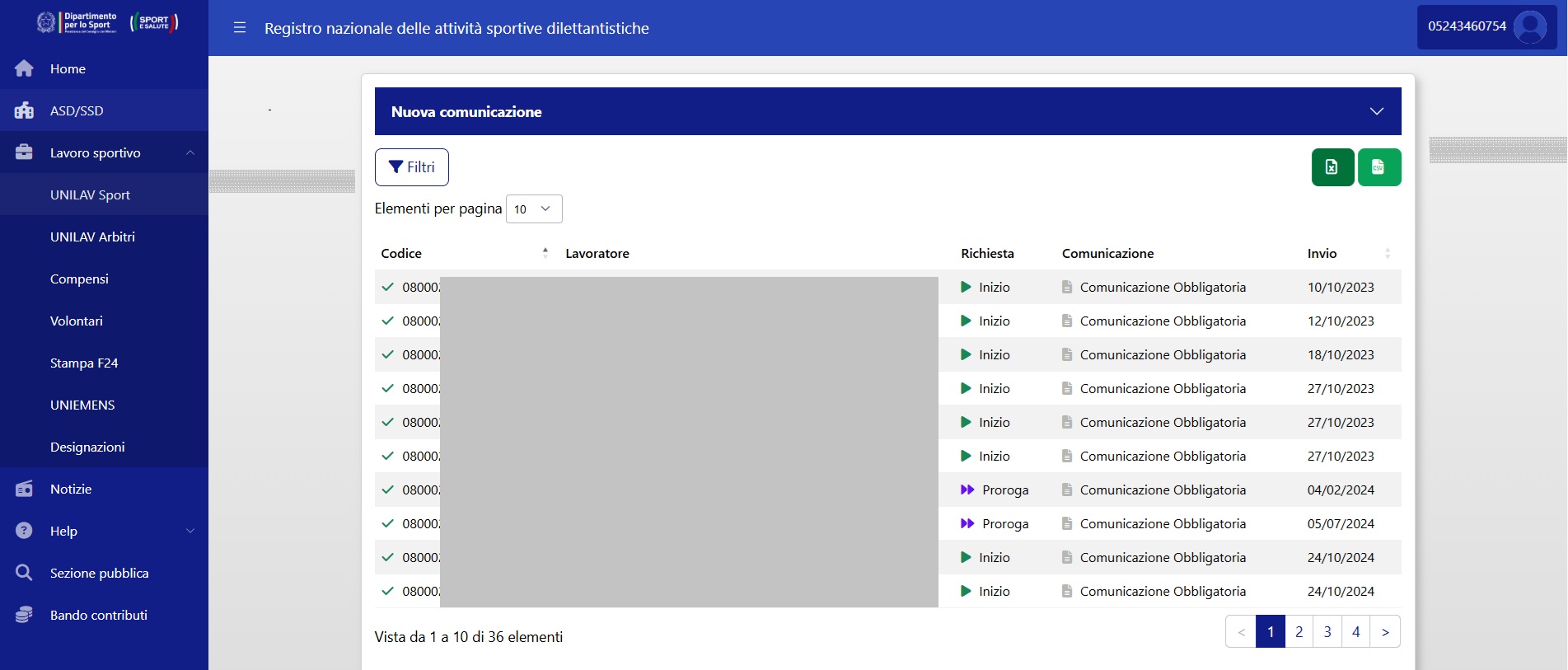Sort table by Invio column
The width and height of the screenshot is (1568, 670).
click(x=1387, y=253)
